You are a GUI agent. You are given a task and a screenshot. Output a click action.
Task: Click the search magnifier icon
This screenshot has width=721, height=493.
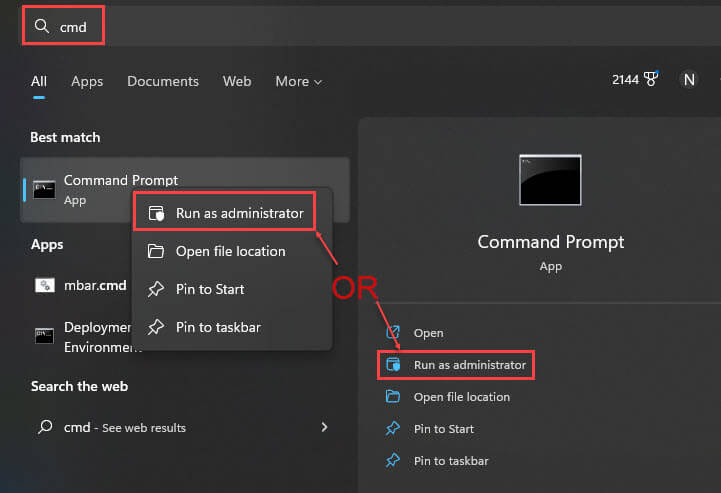click(x=41, y=26)
